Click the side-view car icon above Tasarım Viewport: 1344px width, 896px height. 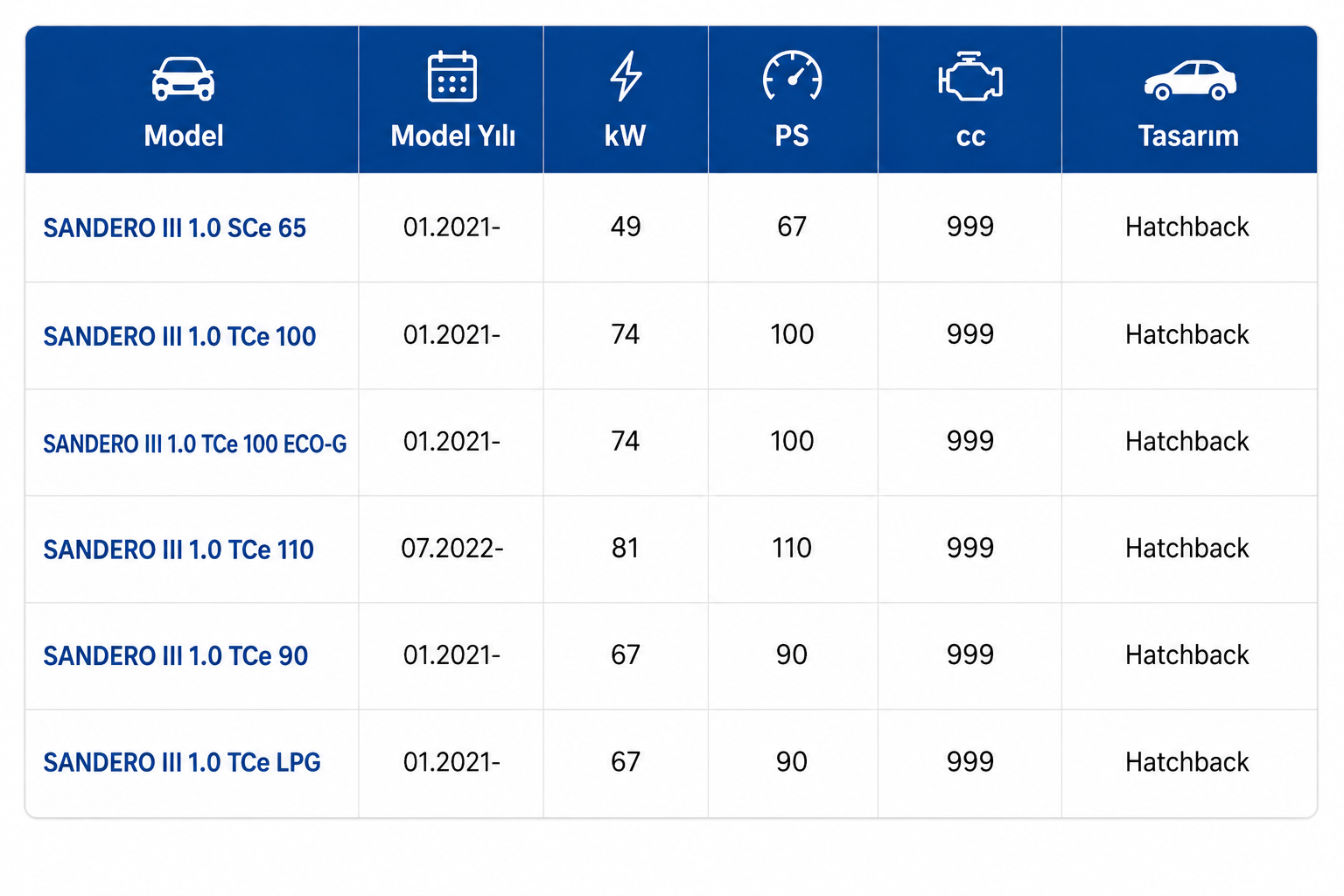pos(1189,80)
